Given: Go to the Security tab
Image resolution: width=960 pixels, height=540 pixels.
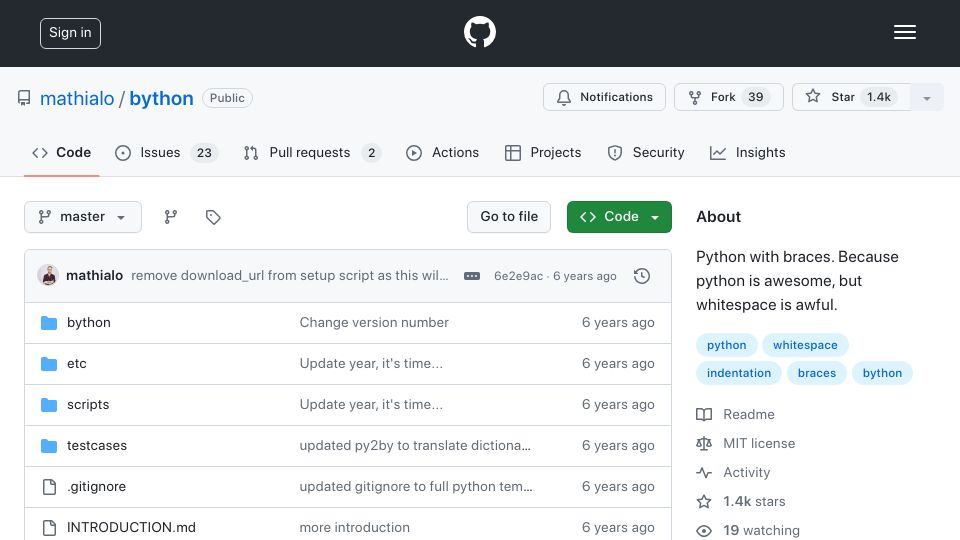Looking at the screenshot, I should point(645,153).
